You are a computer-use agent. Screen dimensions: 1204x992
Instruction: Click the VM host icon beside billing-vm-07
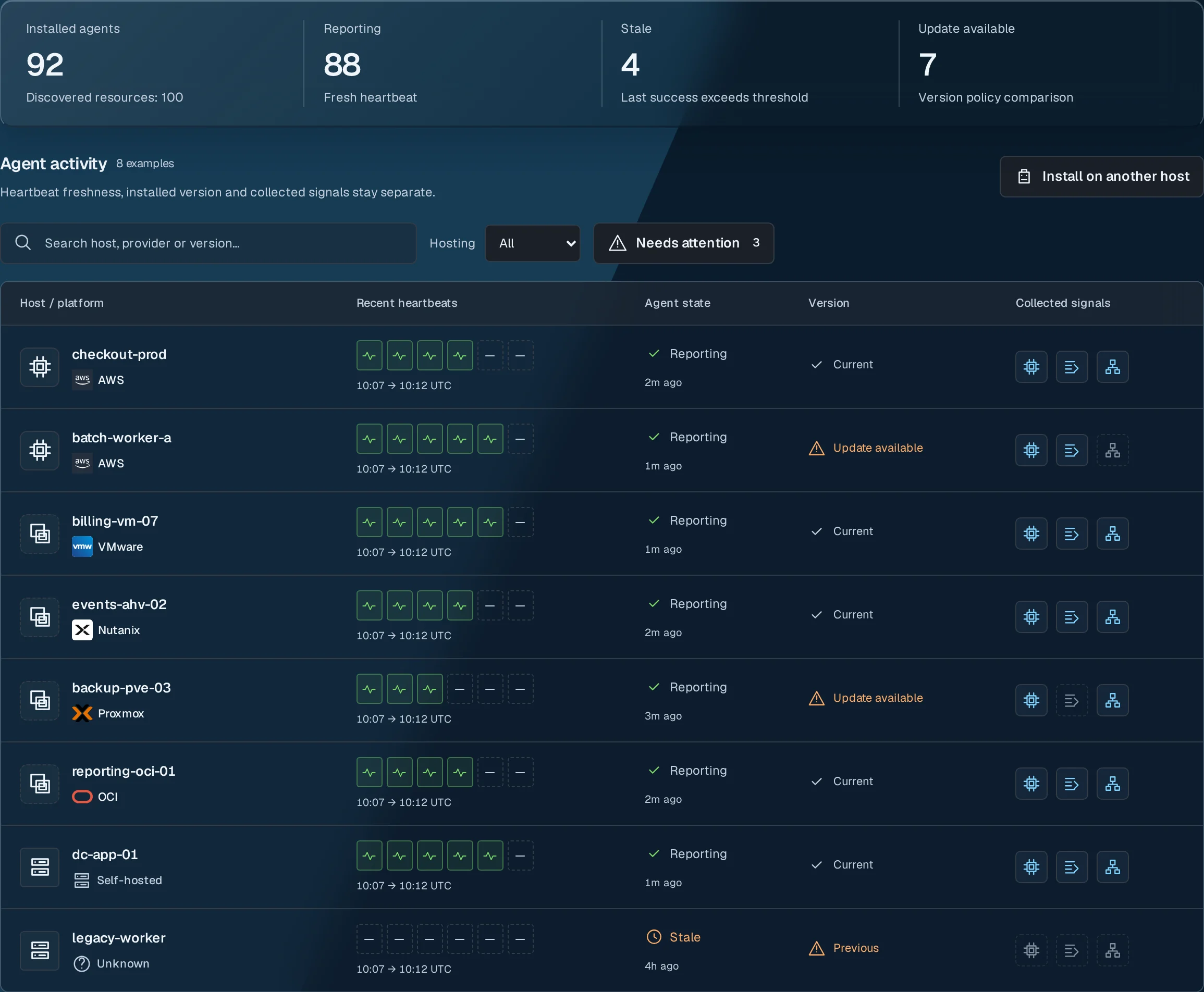click(40, 534)
